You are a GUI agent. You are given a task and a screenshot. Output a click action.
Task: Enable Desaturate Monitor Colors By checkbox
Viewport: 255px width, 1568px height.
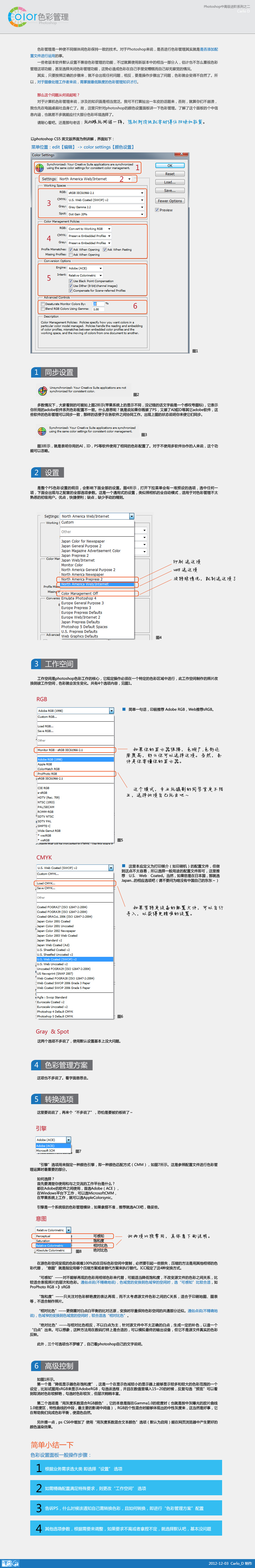[42, 304]
